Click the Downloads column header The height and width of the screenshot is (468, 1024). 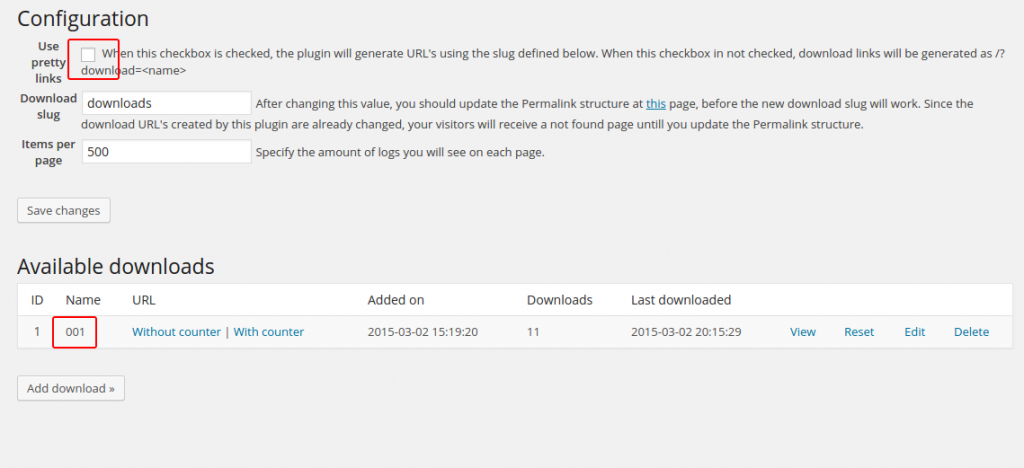click(x=560, y=300)
